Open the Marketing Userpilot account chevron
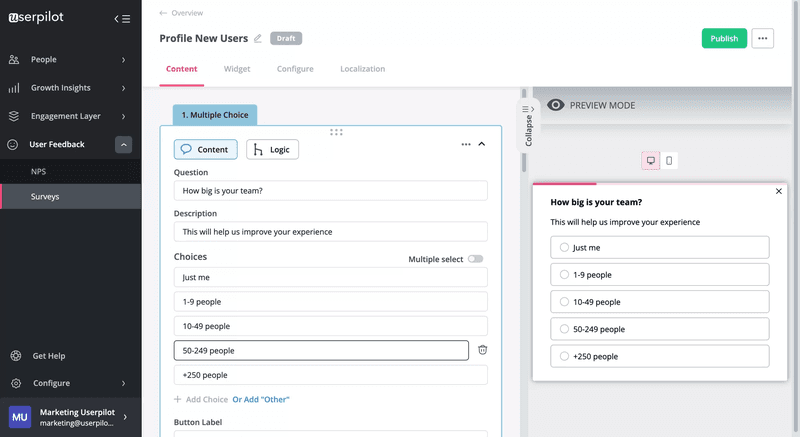The width and height of the screenshot is (800, 437). (x=125, y=417)
